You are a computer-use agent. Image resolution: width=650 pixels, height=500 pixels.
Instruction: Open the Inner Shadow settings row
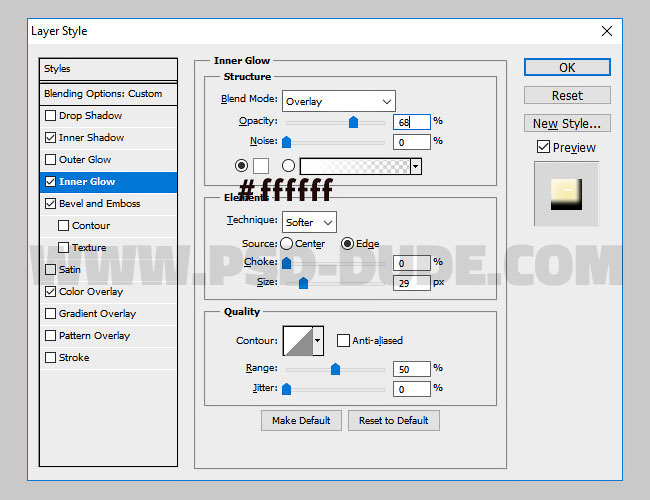coord(108,138)
